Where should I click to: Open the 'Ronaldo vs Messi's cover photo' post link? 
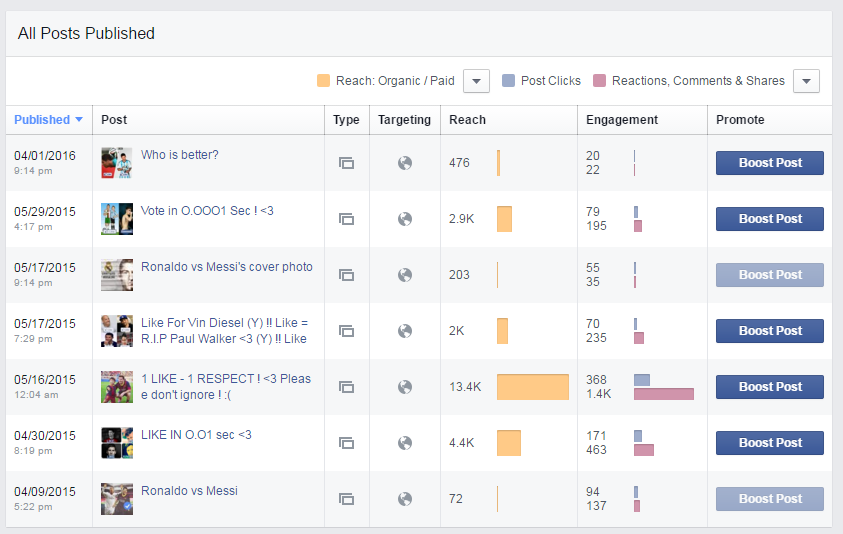click(x=226, y=267)
